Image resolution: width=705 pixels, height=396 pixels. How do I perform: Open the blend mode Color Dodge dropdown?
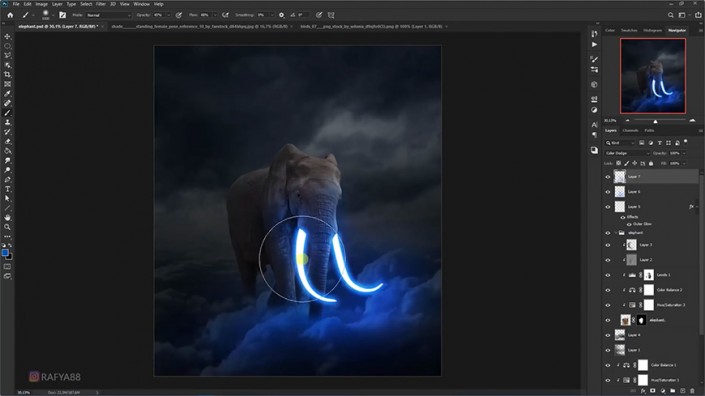click(x=627, y=153)
